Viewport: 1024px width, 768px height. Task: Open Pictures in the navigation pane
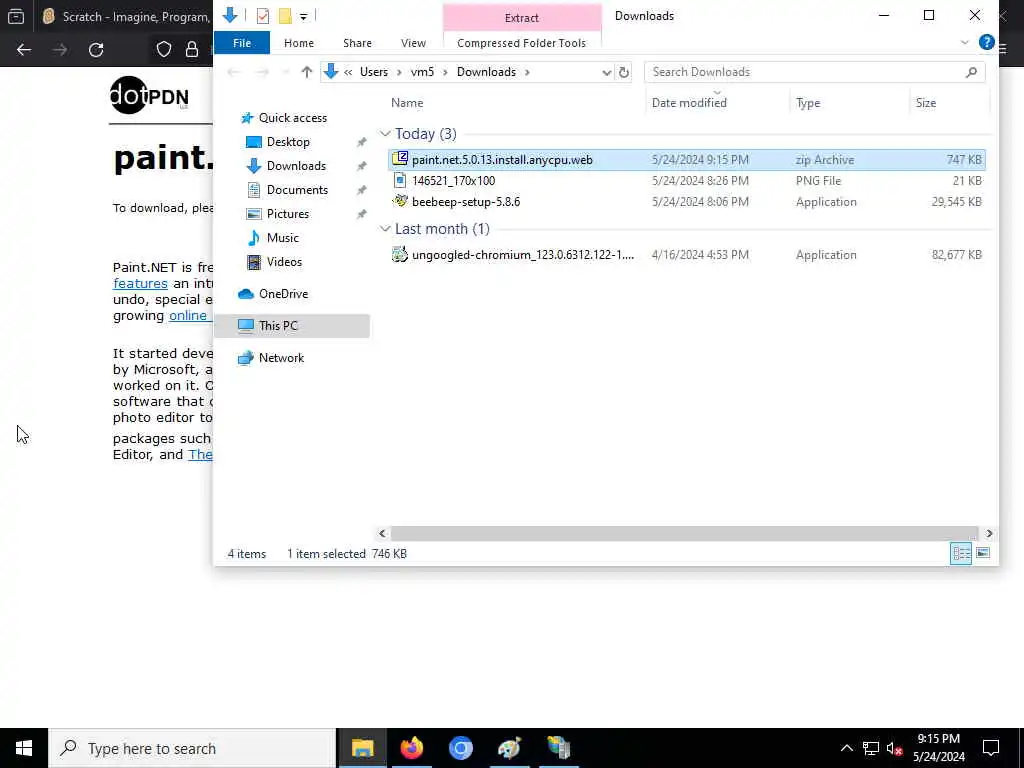[287, 214]
